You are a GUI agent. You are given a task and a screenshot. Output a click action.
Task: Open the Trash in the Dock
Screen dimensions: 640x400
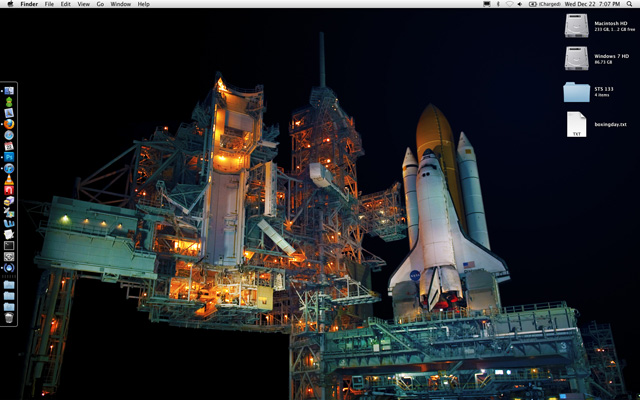point(9,318)
